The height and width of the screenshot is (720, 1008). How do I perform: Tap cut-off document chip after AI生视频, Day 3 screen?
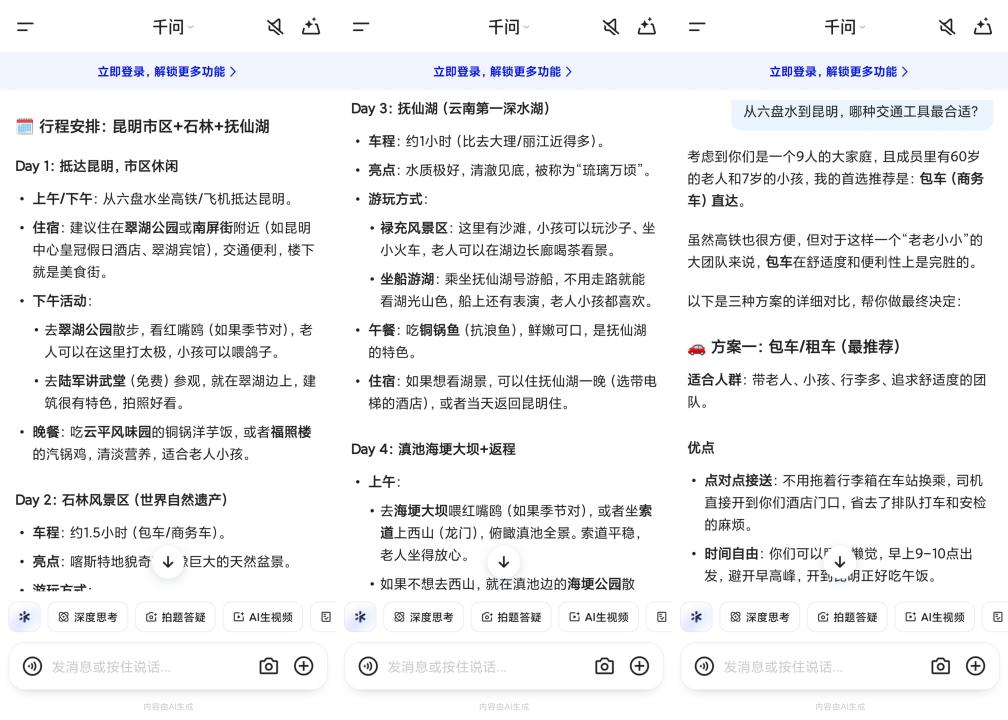point(660,617)
